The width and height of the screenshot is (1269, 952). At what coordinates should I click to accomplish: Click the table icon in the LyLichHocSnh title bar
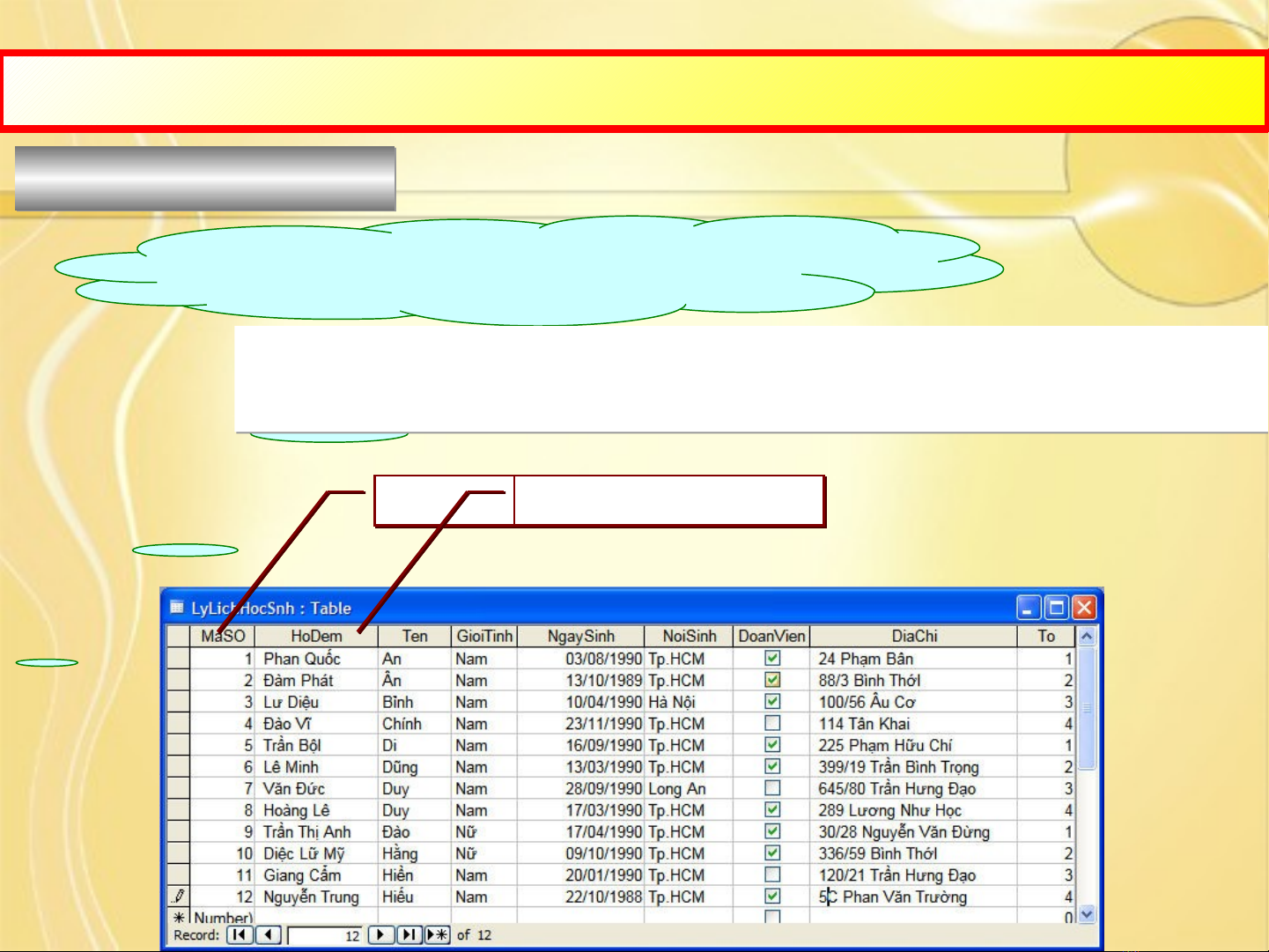(x=177, y=608)
